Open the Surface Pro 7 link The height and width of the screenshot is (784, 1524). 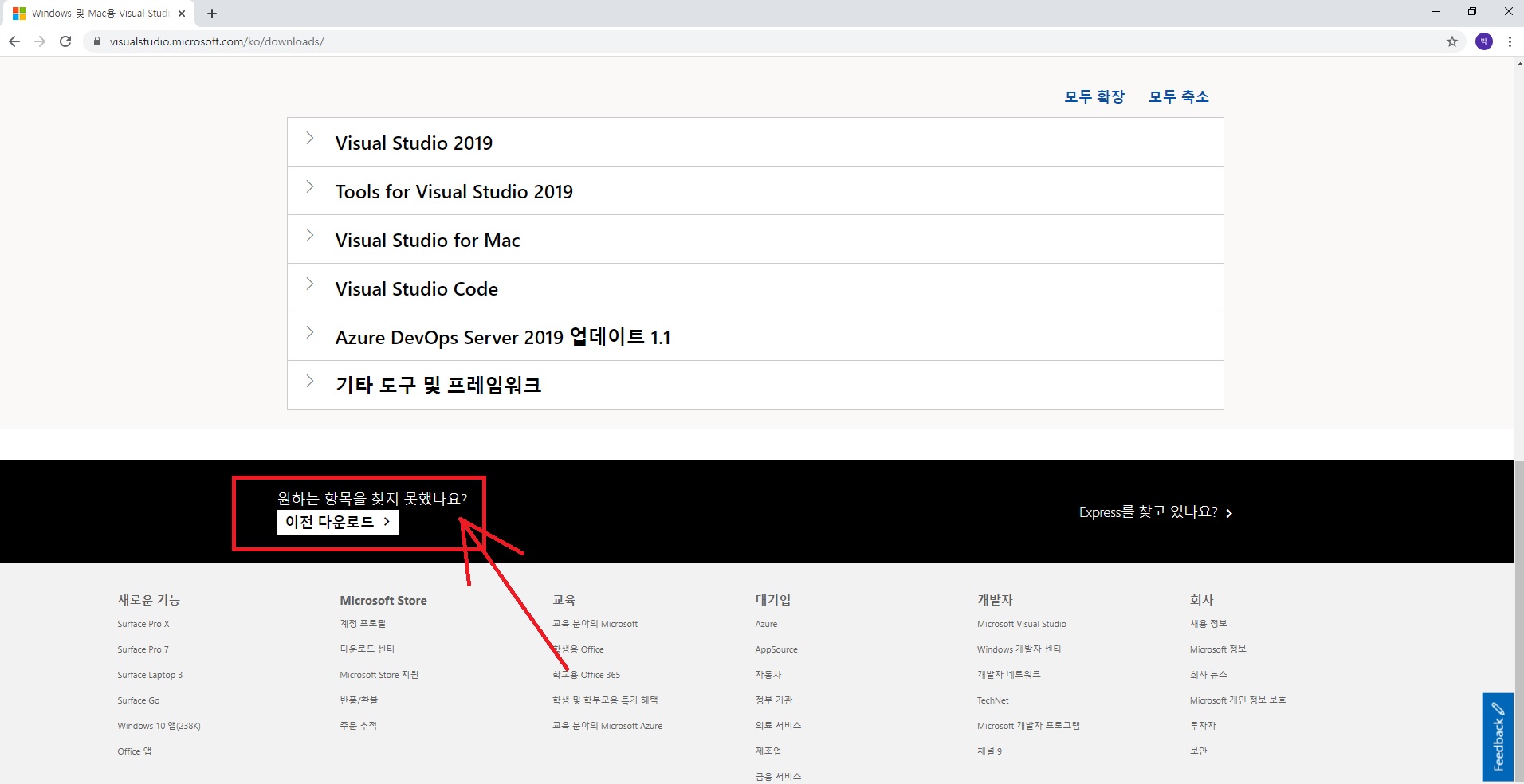tap(143, 649)
